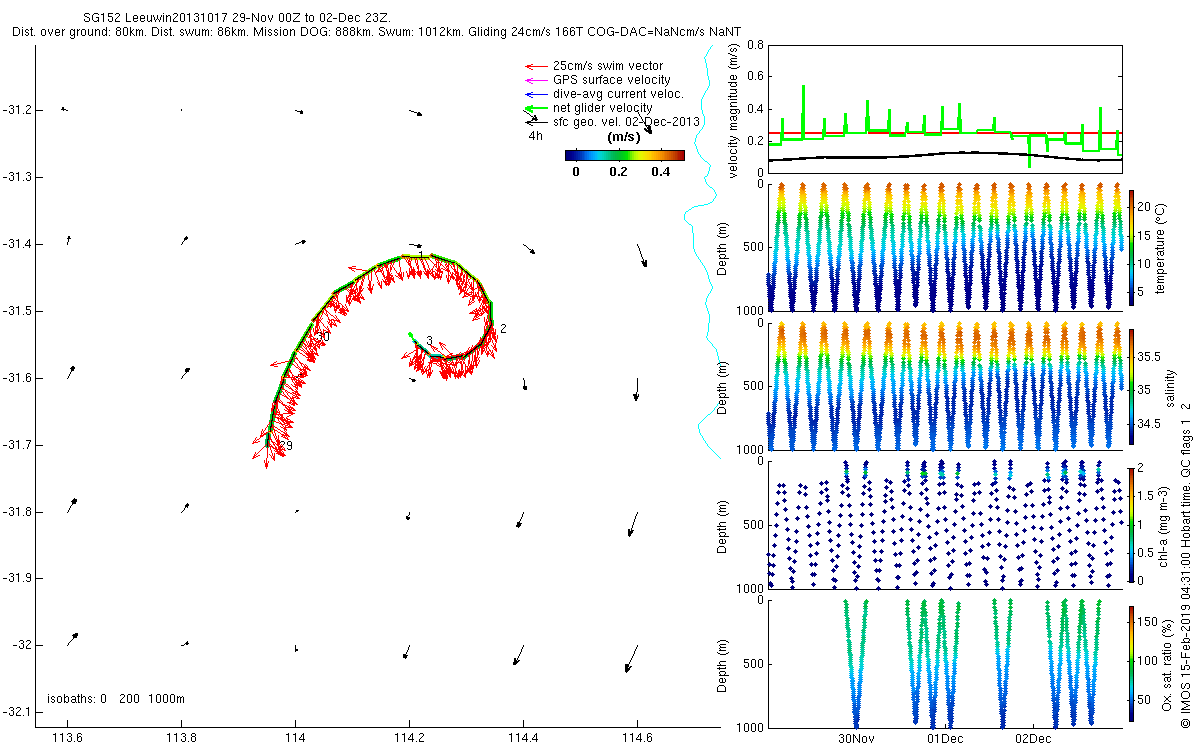This screenshot has width=1200, height=750.
Task: Click longitude tick label 114.2
Action: coord(409,737)
